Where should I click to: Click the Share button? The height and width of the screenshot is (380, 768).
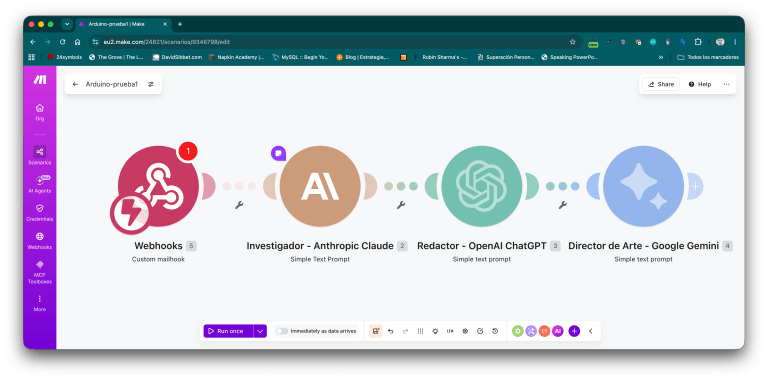pyautogui.click(x=661, y=84)
